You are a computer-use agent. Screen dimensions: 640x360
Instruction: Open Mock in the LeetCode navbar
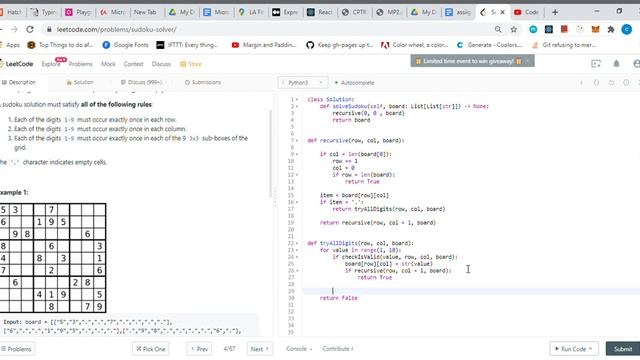[108, 64]
